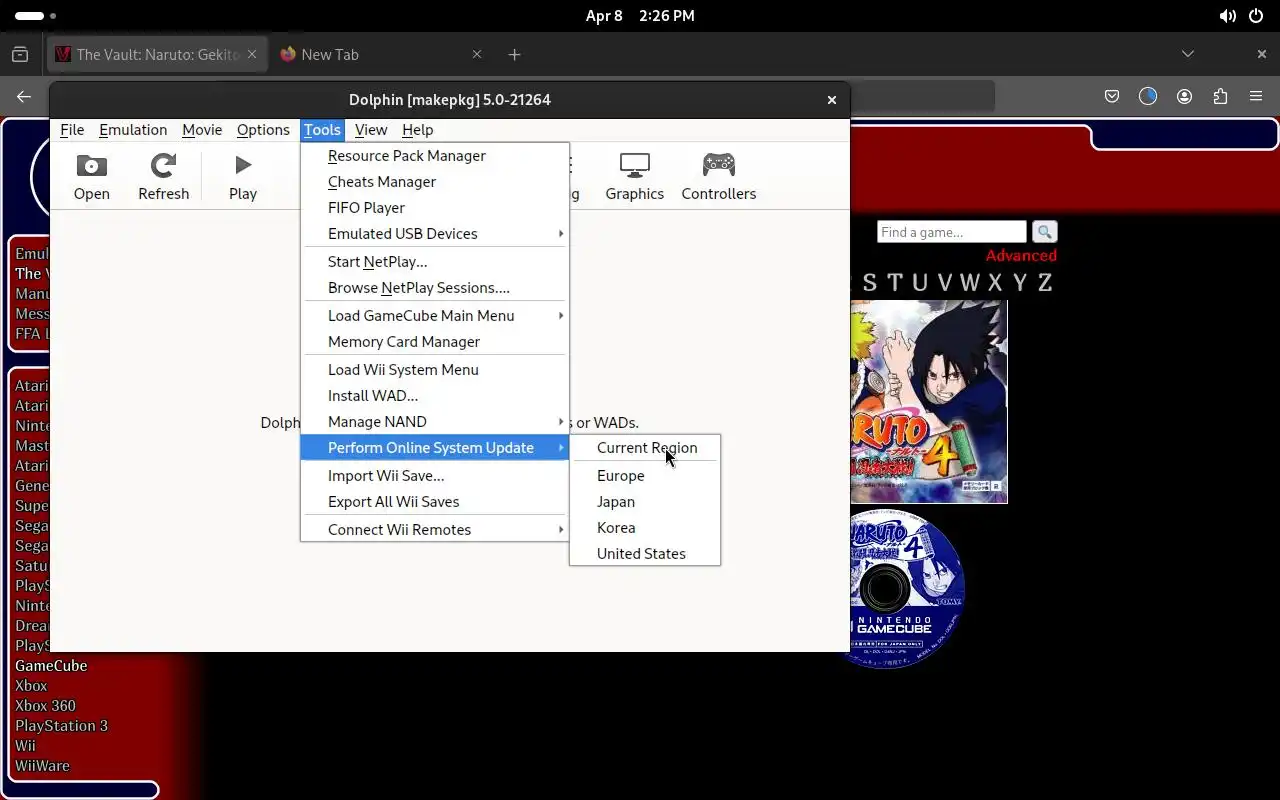
Task: Open a new browser tab with plus
Action: pos(514,54)
